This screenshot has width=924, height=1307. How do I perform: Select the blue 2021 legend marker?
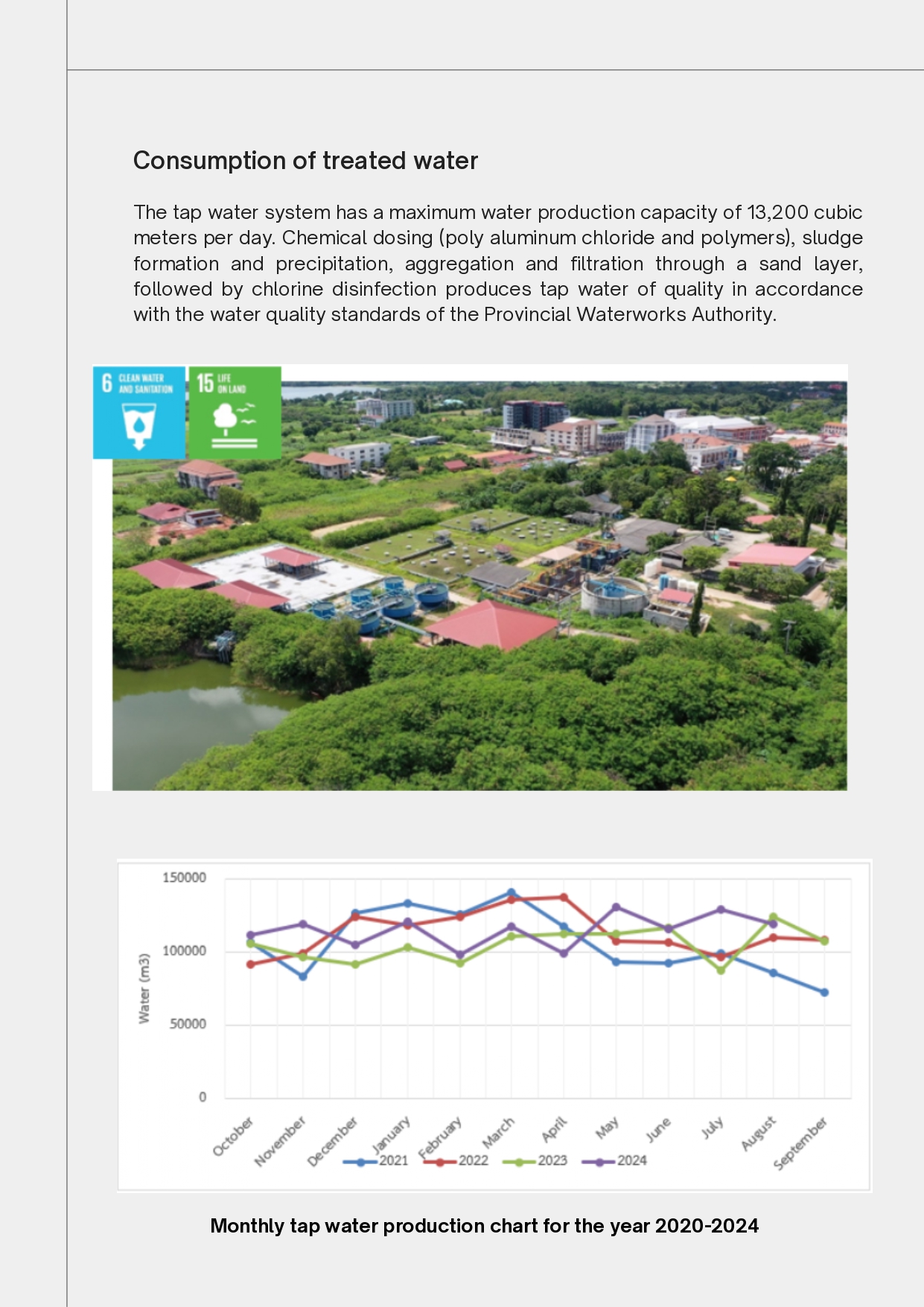361,1162
